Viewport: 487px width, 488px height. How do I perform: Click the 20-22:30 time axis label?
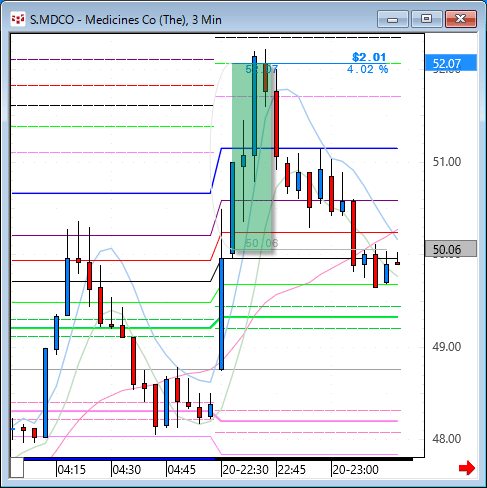point(246,470)
